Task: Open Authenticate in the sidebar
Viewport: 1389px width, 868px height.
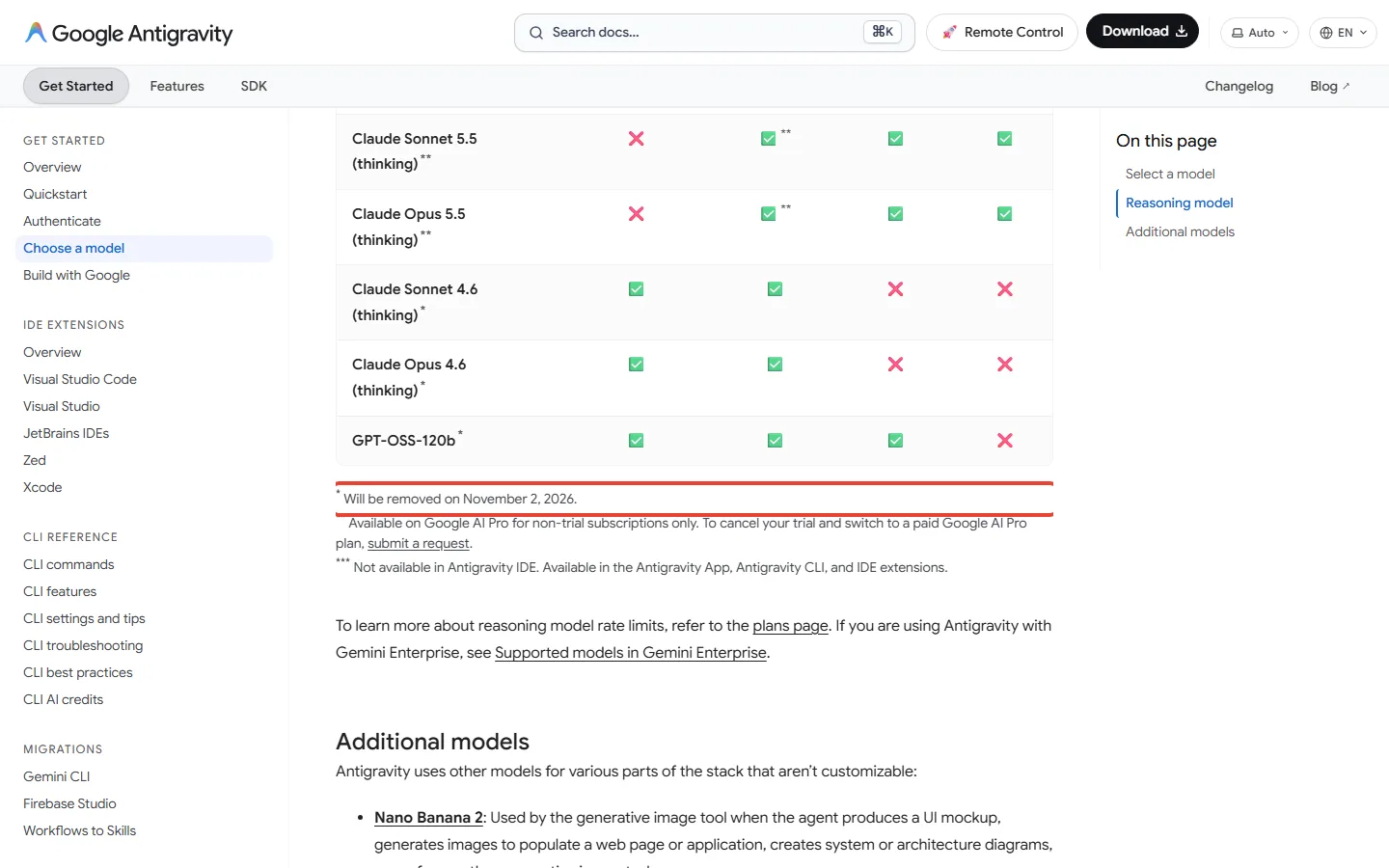Action: [x=62, y=221]
